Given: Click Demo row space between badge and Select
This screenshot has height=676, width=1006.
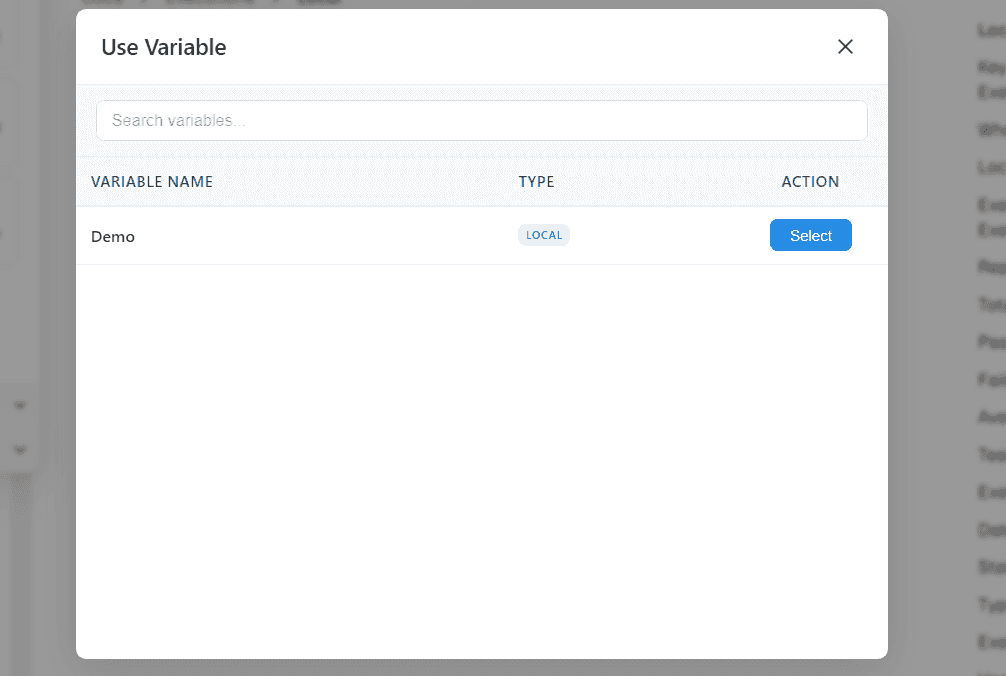Looking at the screenshot, I should click(x=670, y=237).
